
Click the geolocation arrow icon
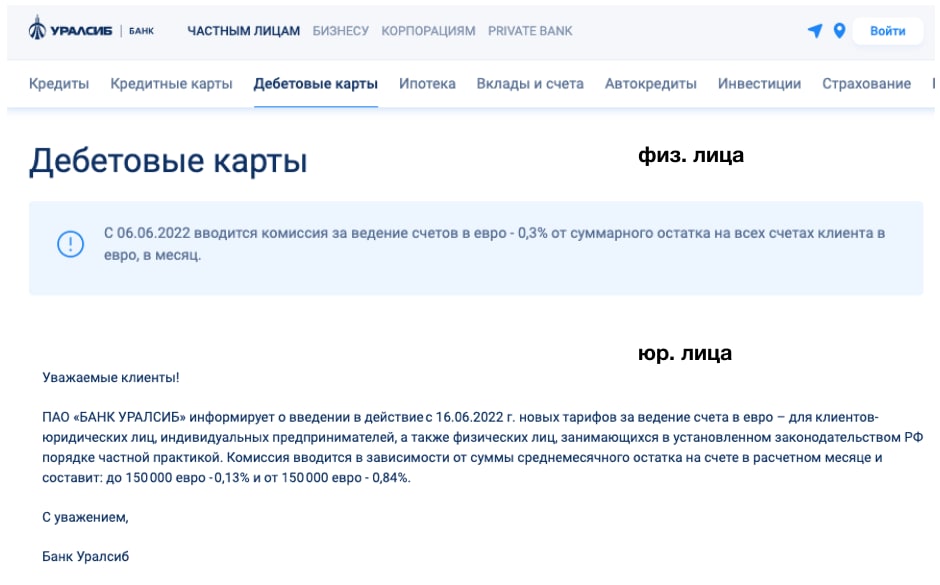point(815,31)
